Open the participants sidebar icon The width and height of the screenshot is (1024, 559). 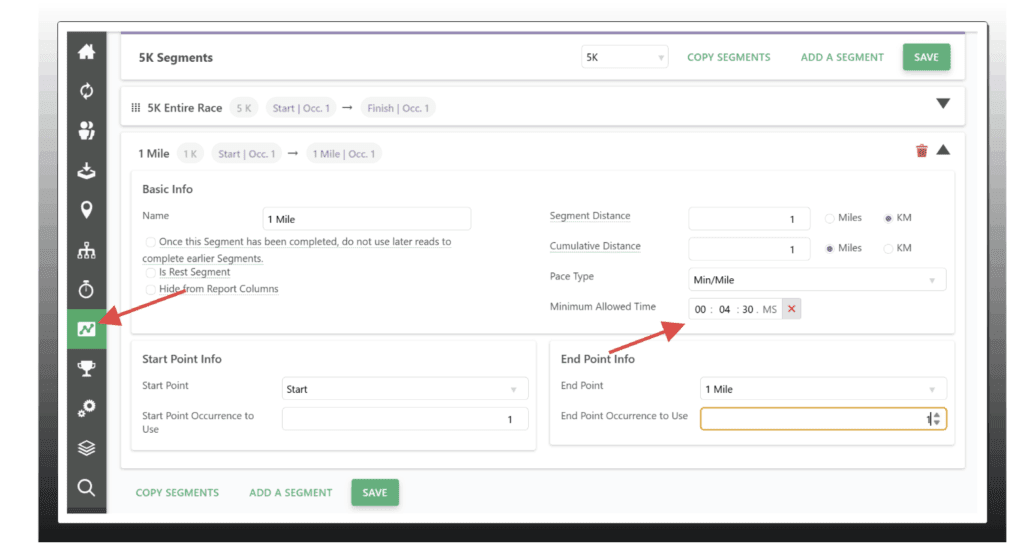(86, 130)
